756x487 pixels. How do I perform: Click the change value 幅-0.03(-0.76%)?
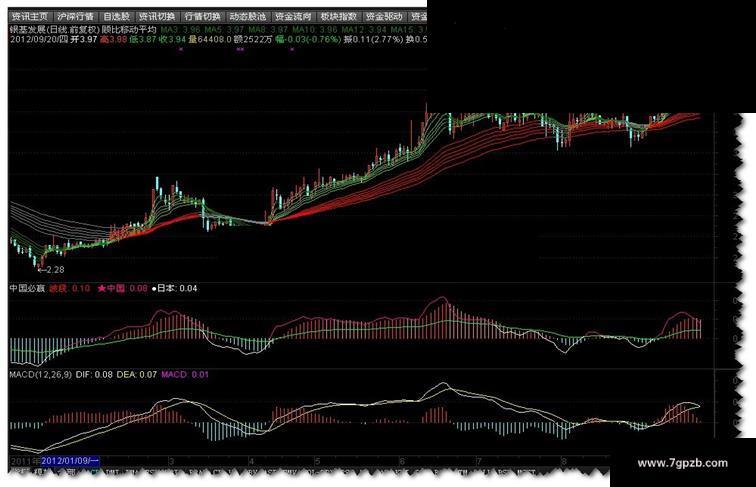coord(308,40)
